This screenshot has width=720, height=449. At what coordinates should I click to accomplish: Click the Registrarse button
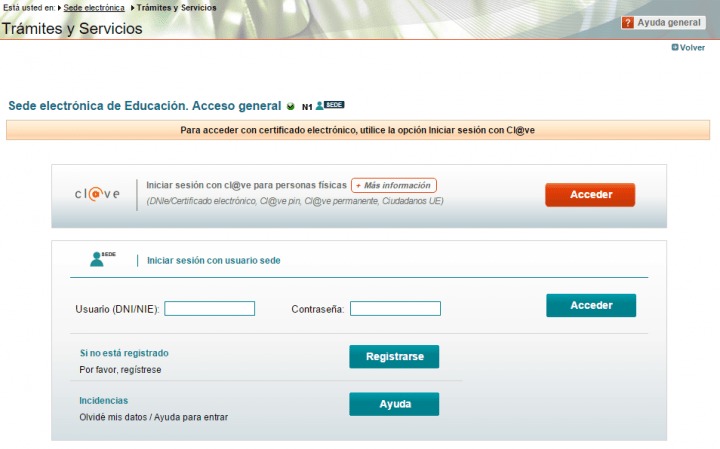pos(394,357)
